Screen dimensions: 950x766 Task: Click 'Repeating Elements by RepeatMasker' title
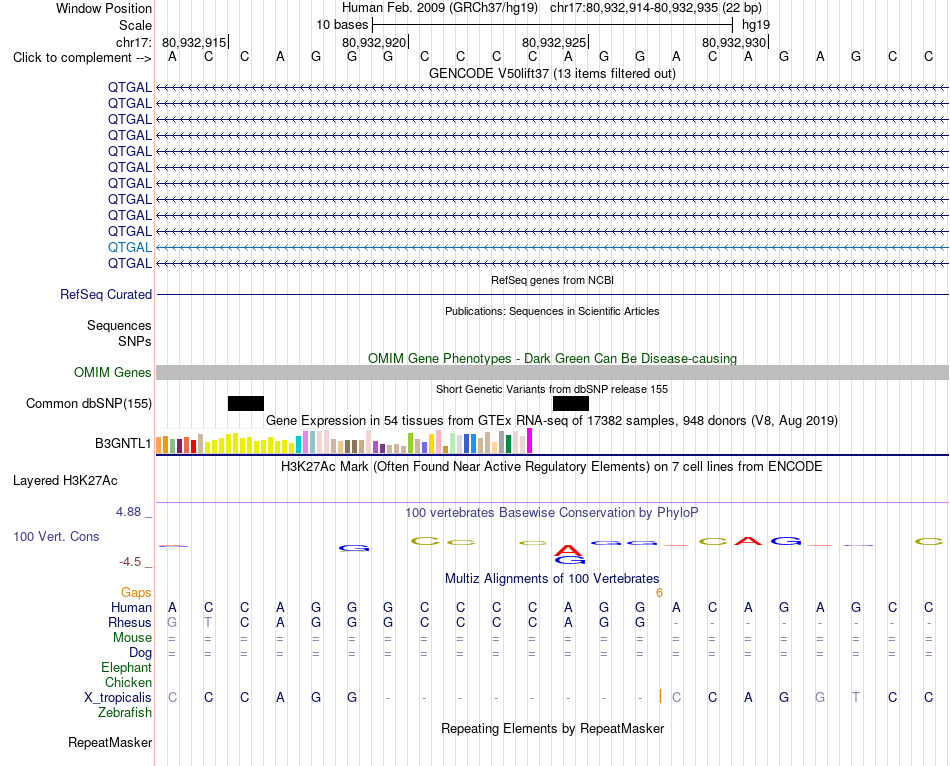click(553, 728)
